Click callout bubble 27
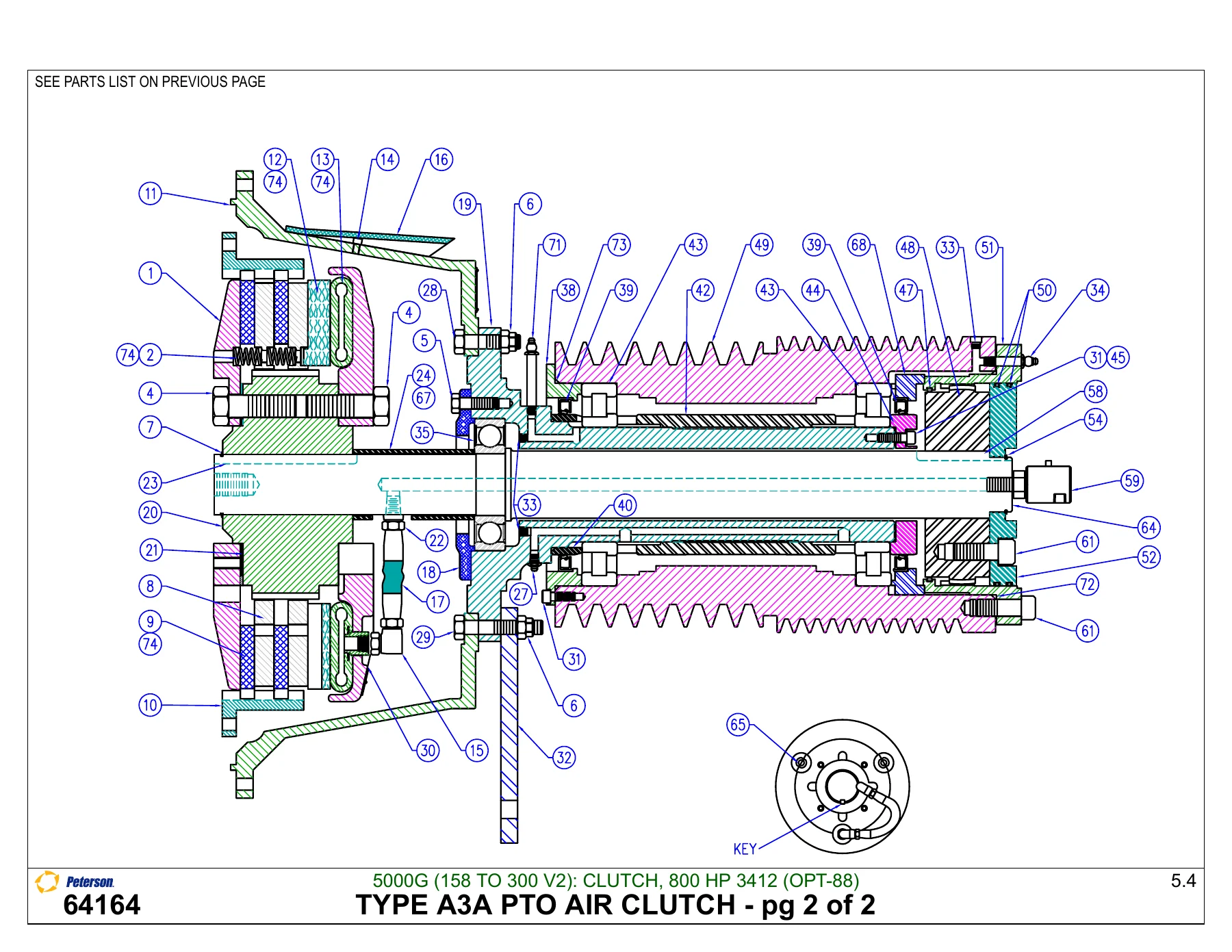Screen dimensions: 1232x952 pos(521,594)
